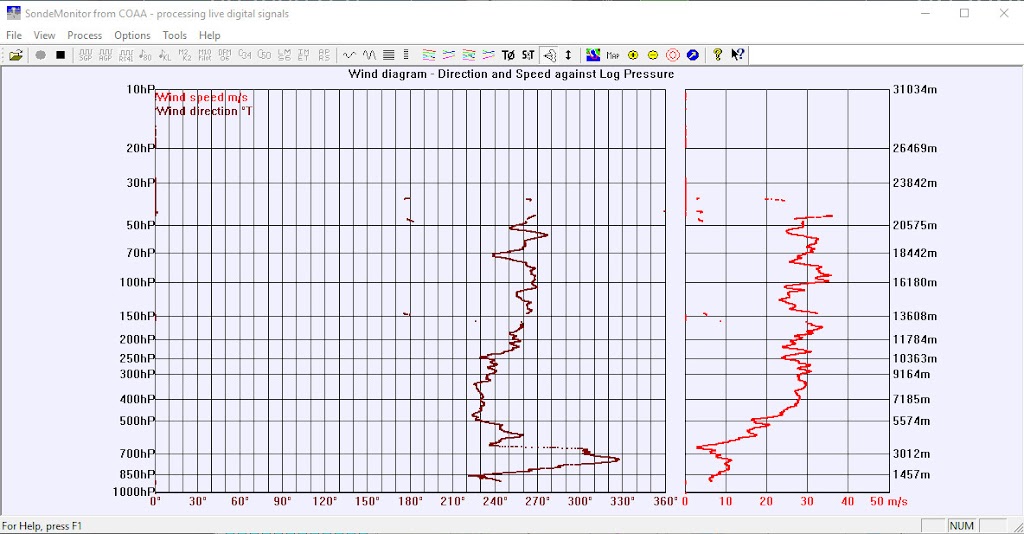Click the yellow question mark help icon
Viewport: 1024px width, 534px height.
[717, 55]
